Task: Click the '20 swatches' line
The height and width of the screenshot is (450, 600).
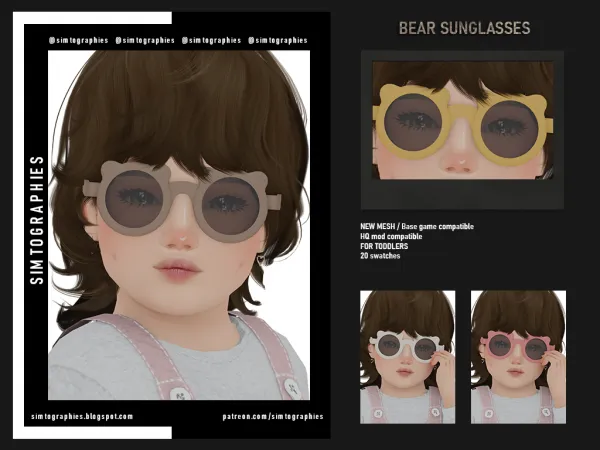Action: (380, 256)
